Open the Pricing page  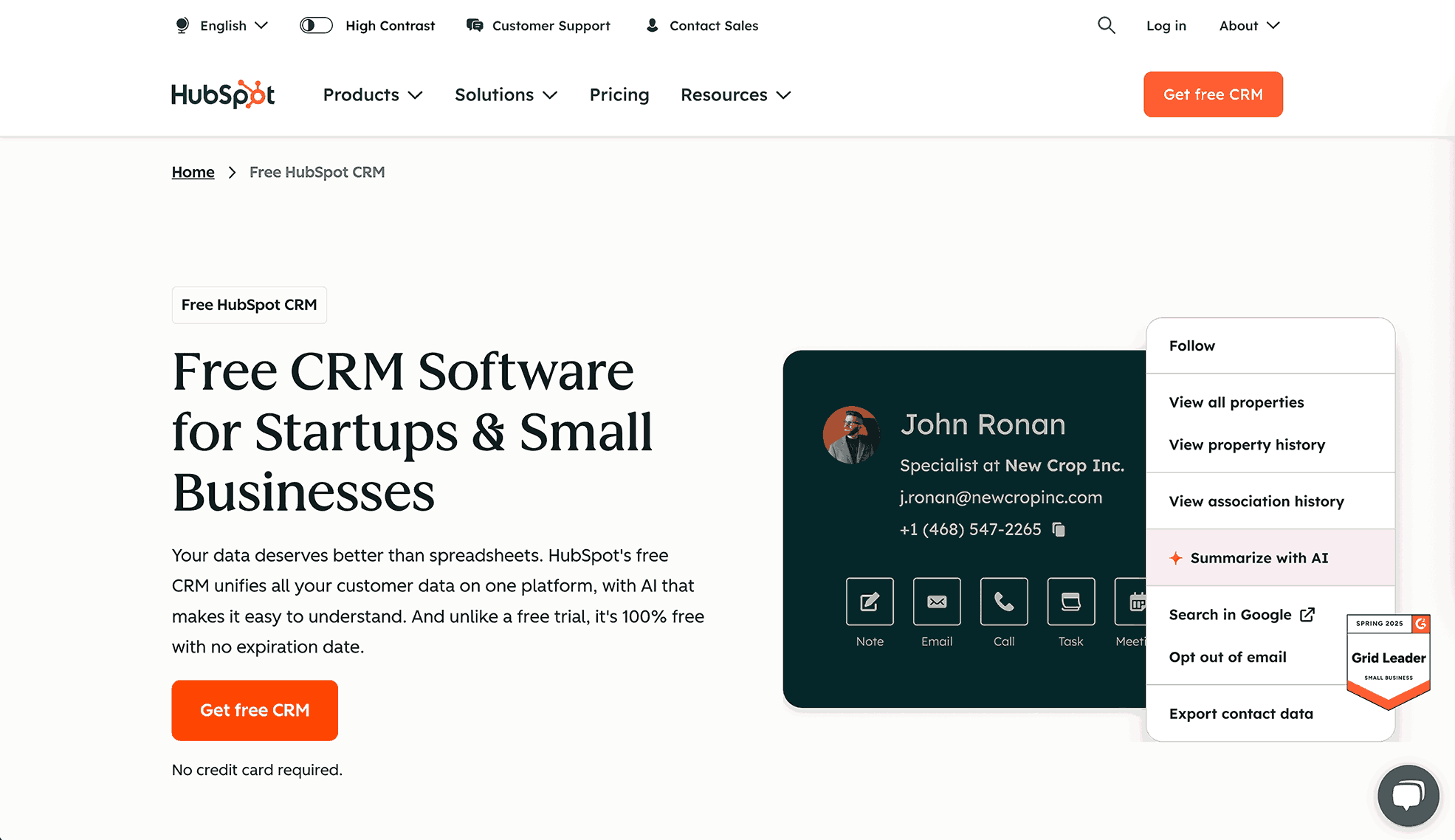(x=619, y=95)
